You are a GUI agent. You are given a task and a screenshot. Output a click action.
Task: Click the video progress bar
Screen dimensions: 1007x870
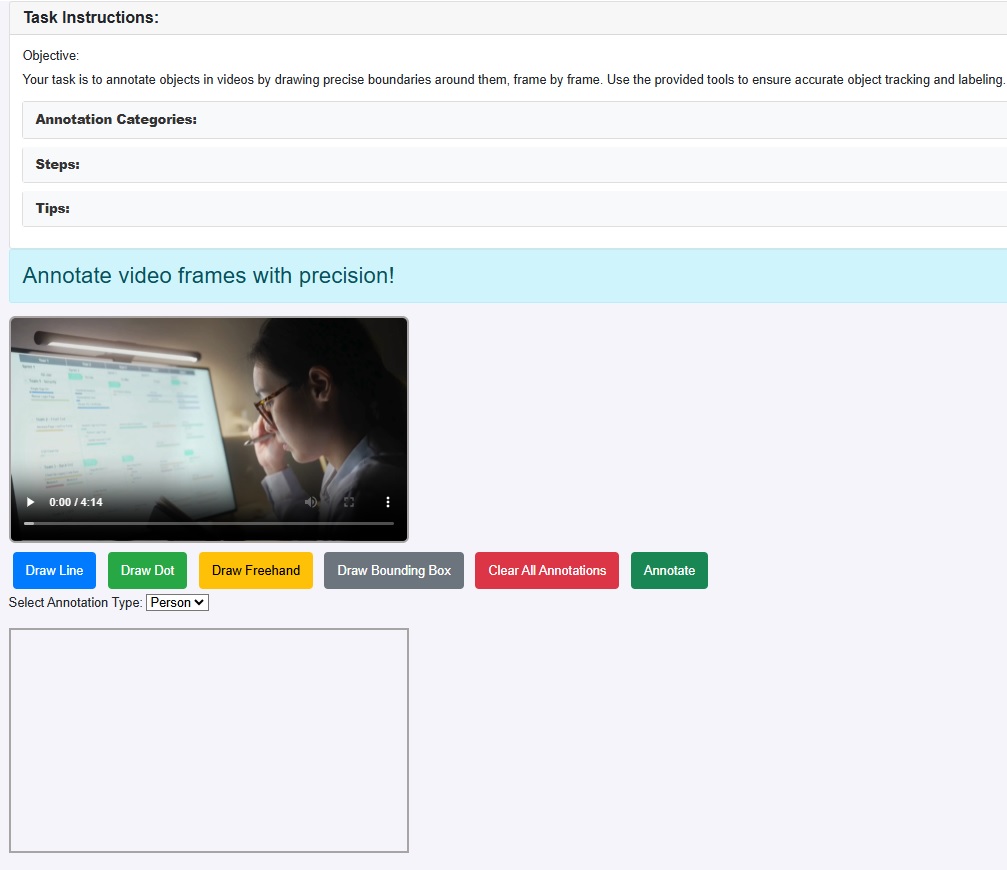pyautogui.click(x=208, y=523)
